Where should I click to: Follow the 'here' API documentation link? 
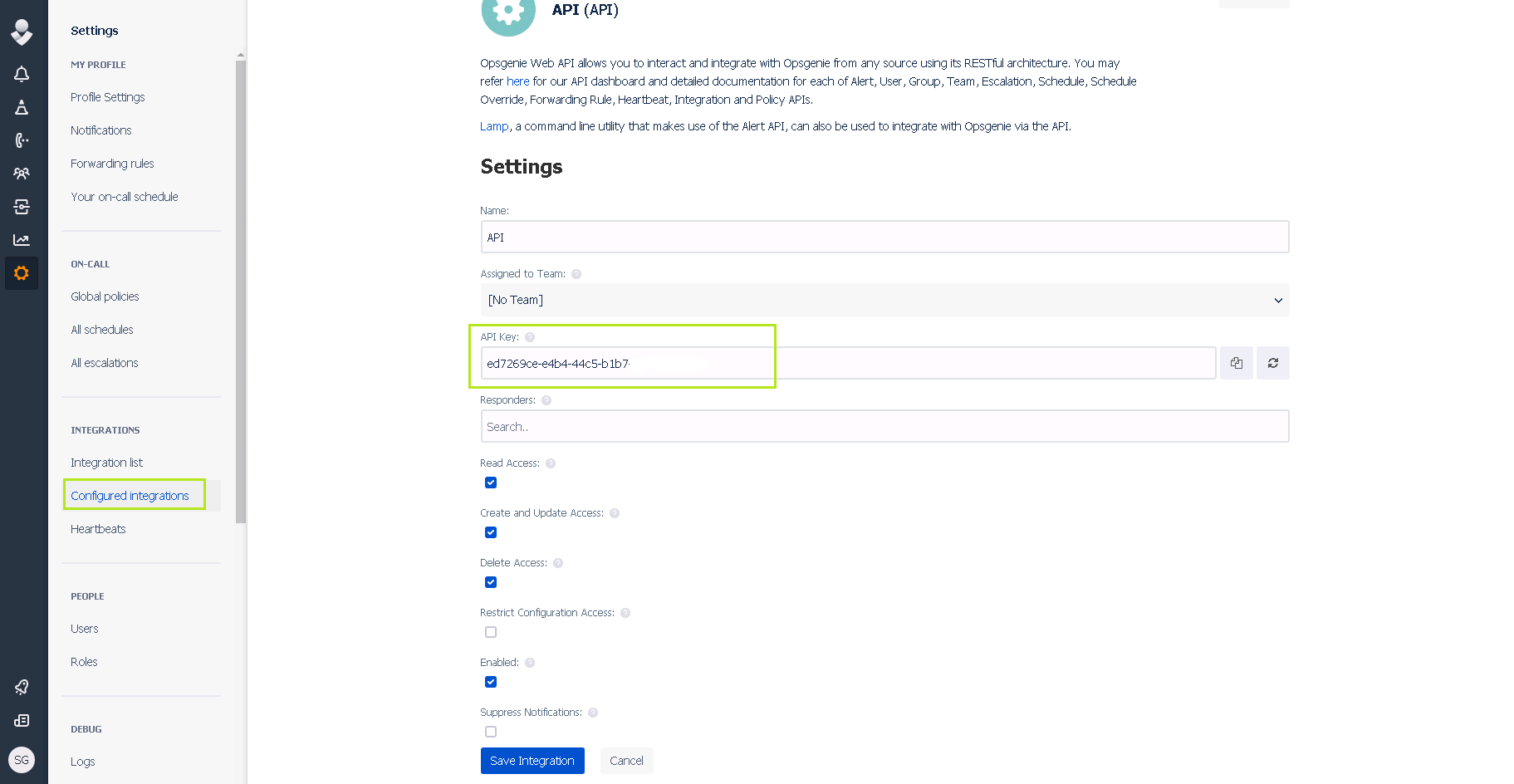pyautogui.click(x=517, y=81)
